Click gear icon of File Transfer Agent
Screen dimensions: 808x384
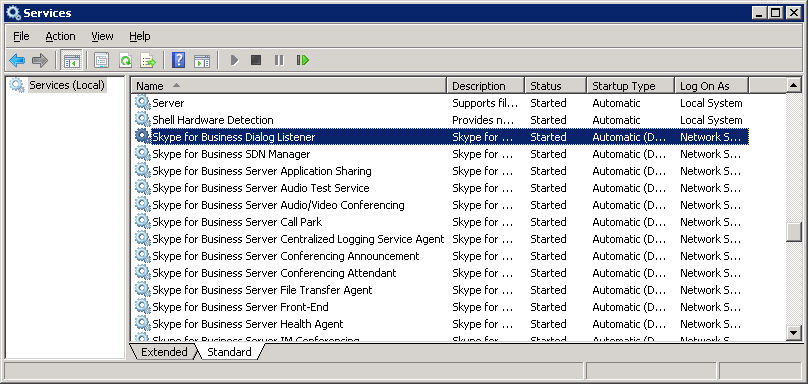[x=143, y=290]
